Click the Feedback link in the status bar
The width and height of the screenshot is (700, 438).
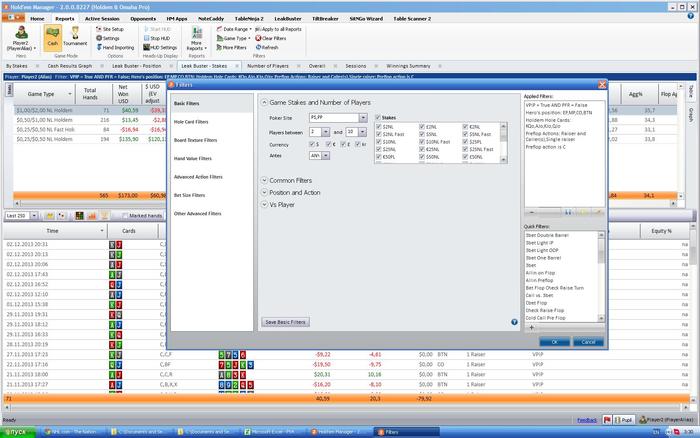587,420
